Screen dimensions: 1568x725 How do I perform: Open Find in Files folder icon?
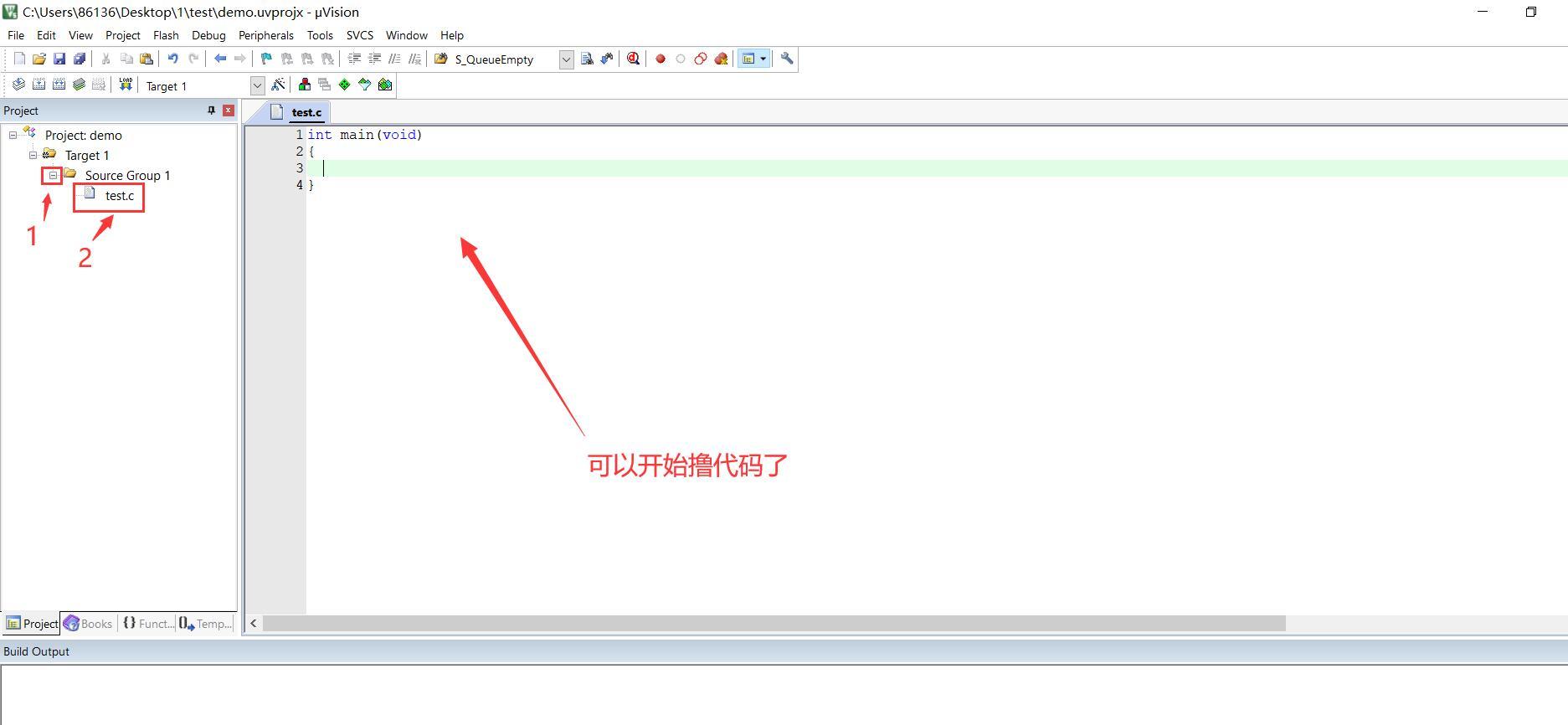coord(441,59)
